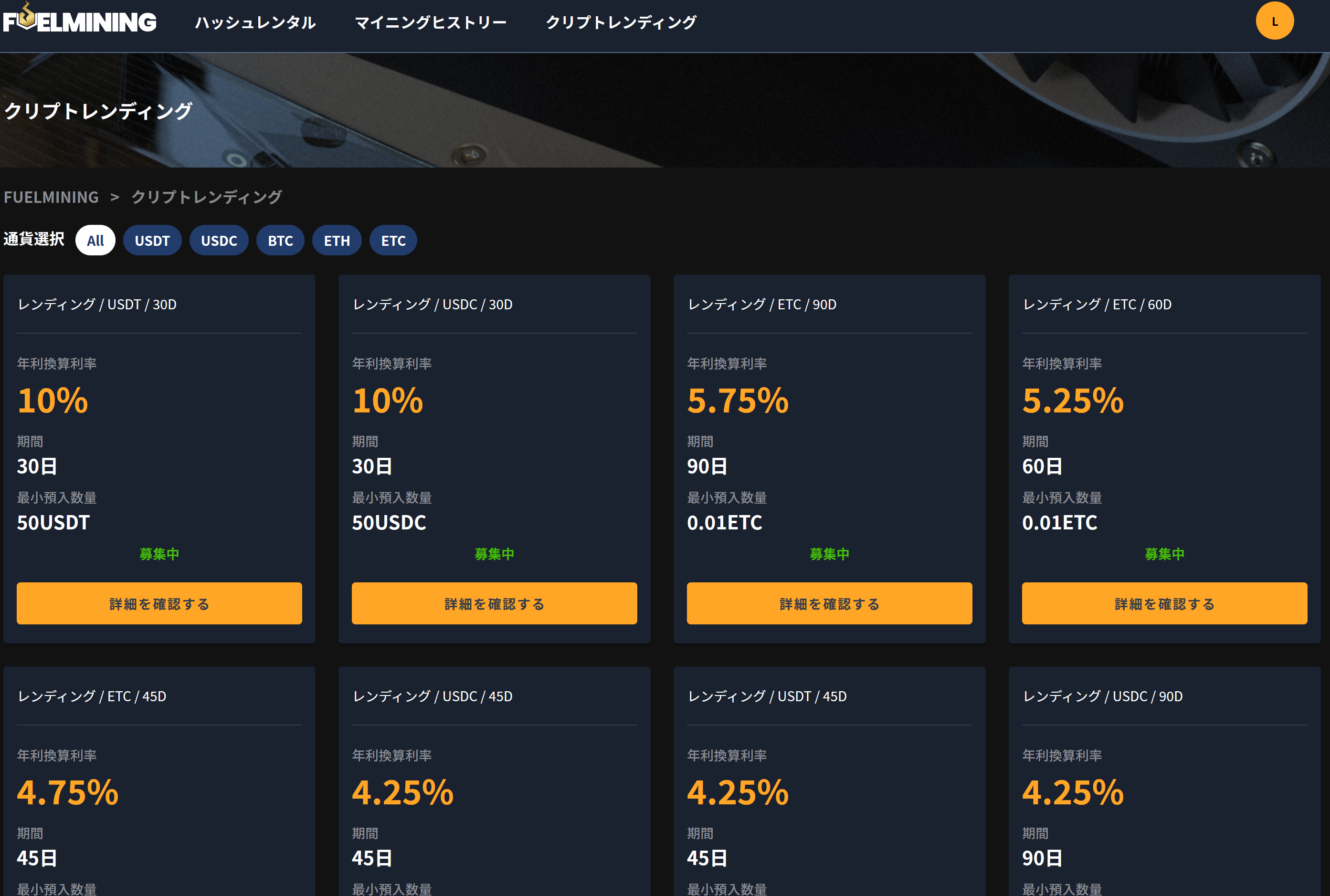Click クリプトレンディング breadcrumb link
This screenshot has height=896, width=1330.
pyautogui.click(x=206, y=197)
